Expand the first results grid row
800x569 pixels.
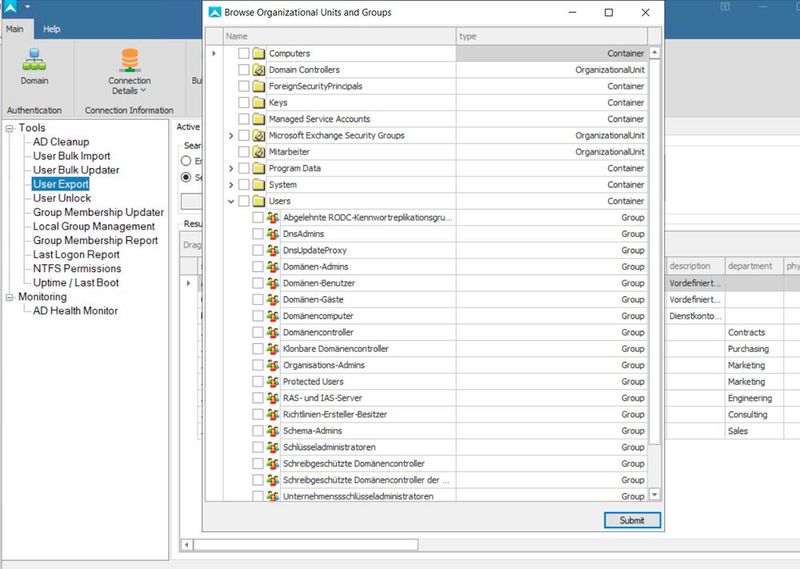(188, 283)
